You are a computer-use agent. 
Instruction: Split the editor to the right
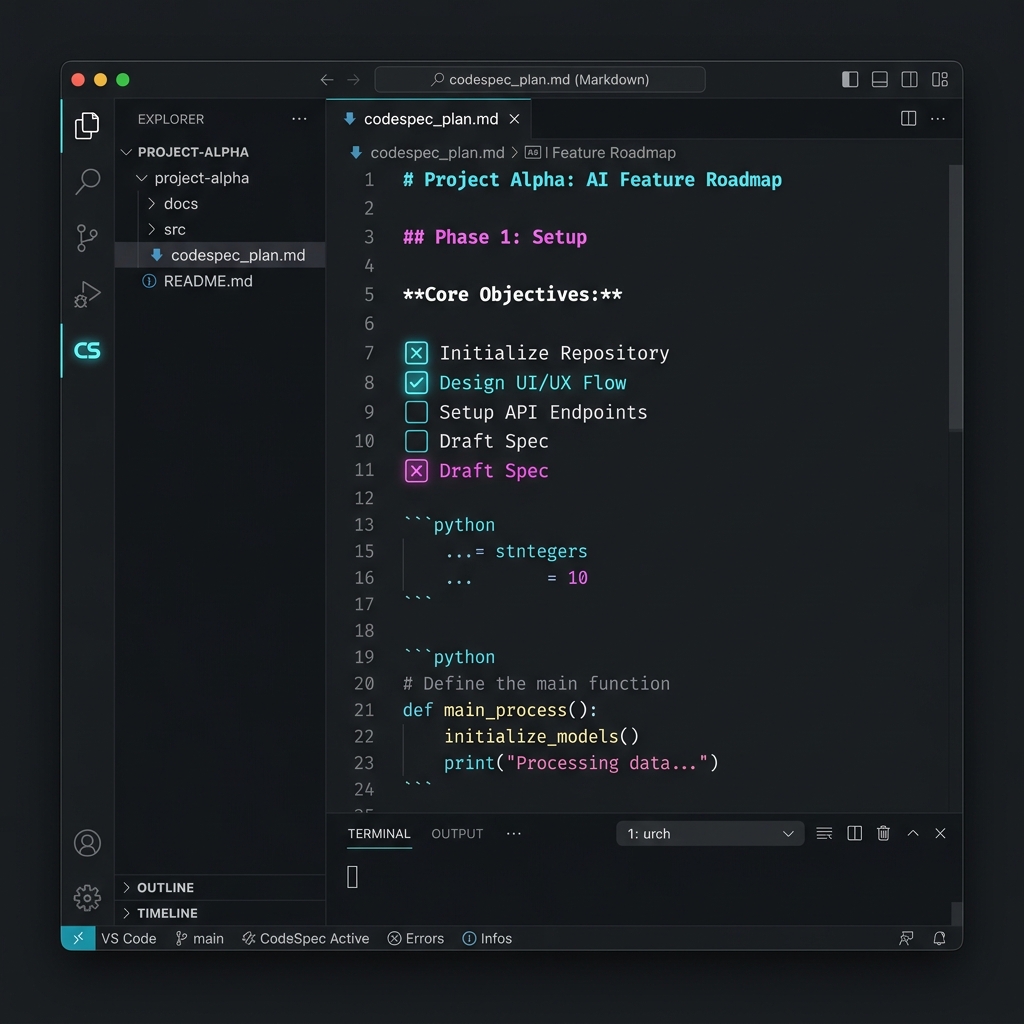pyautogui.click(x=908, y=118)
